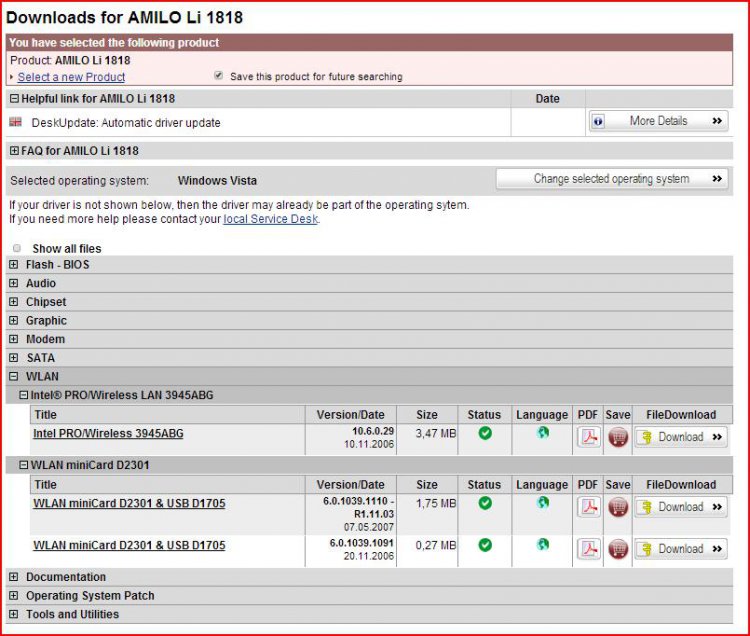This screenshot has height=636, width=750.
Task: Expand the Chipset section
Action: [14, 302]
